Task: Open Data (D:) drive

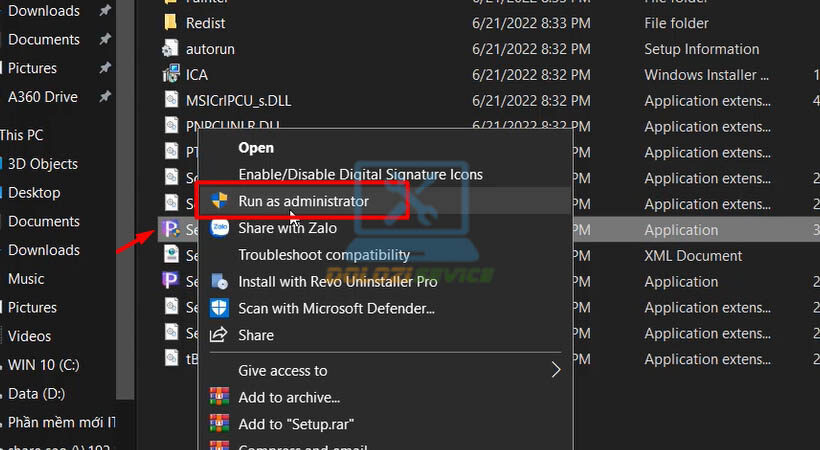Action: click(37, 393)
